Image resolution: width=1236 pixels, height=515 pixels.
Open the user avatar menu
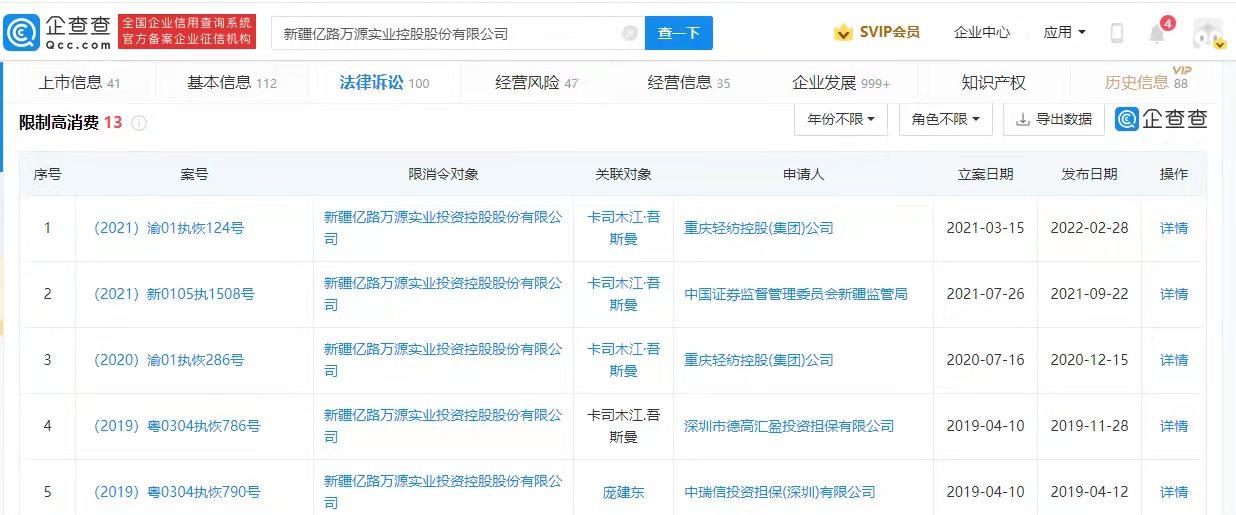1208,33
